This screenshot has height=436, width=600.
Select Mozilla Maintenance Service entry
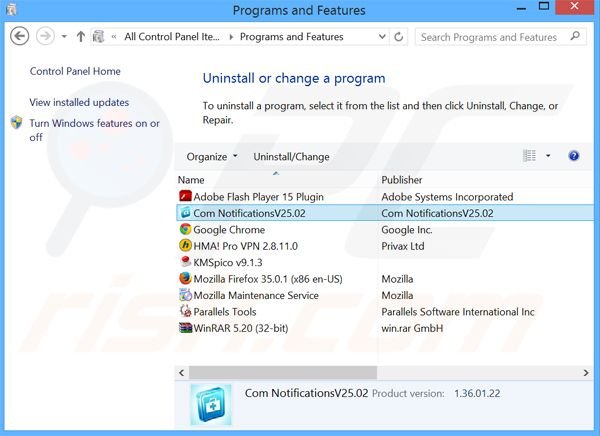tap(255, 295)
